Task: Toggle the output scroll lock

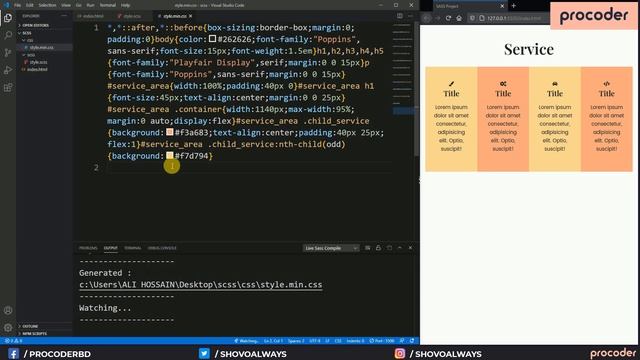Action: click(378, 248)
